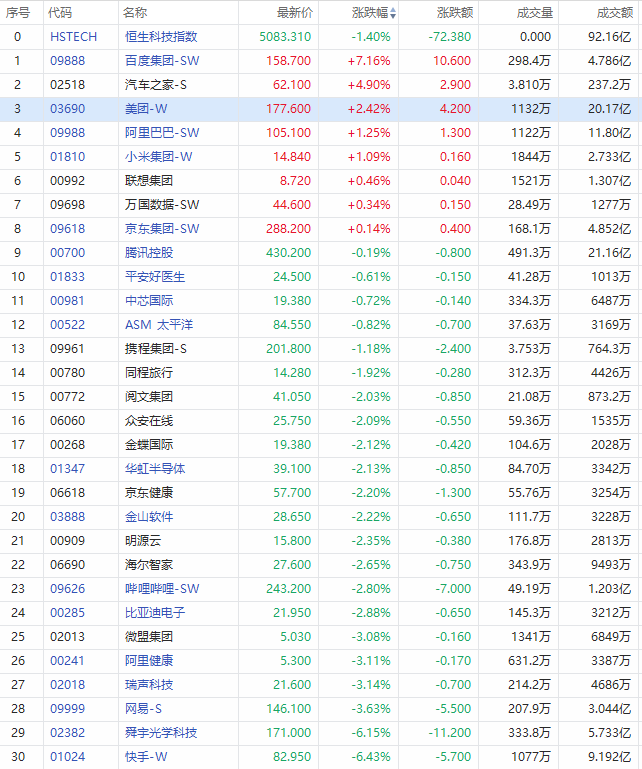Click 快手-W turnover 9.192亿

coord(610,758)
